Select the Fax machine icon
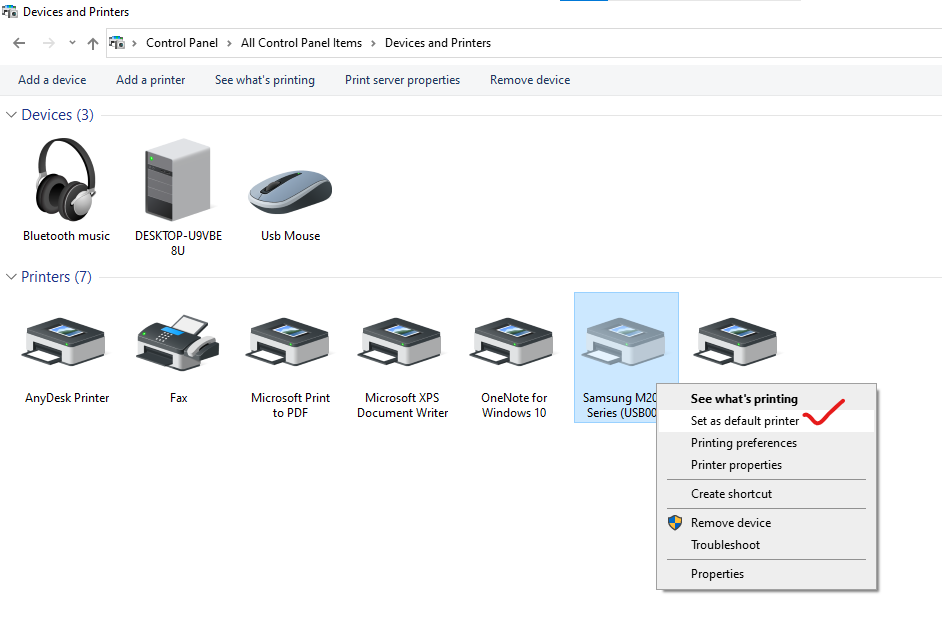This screenshot has height=641, width=942. [x=177, y=342]
